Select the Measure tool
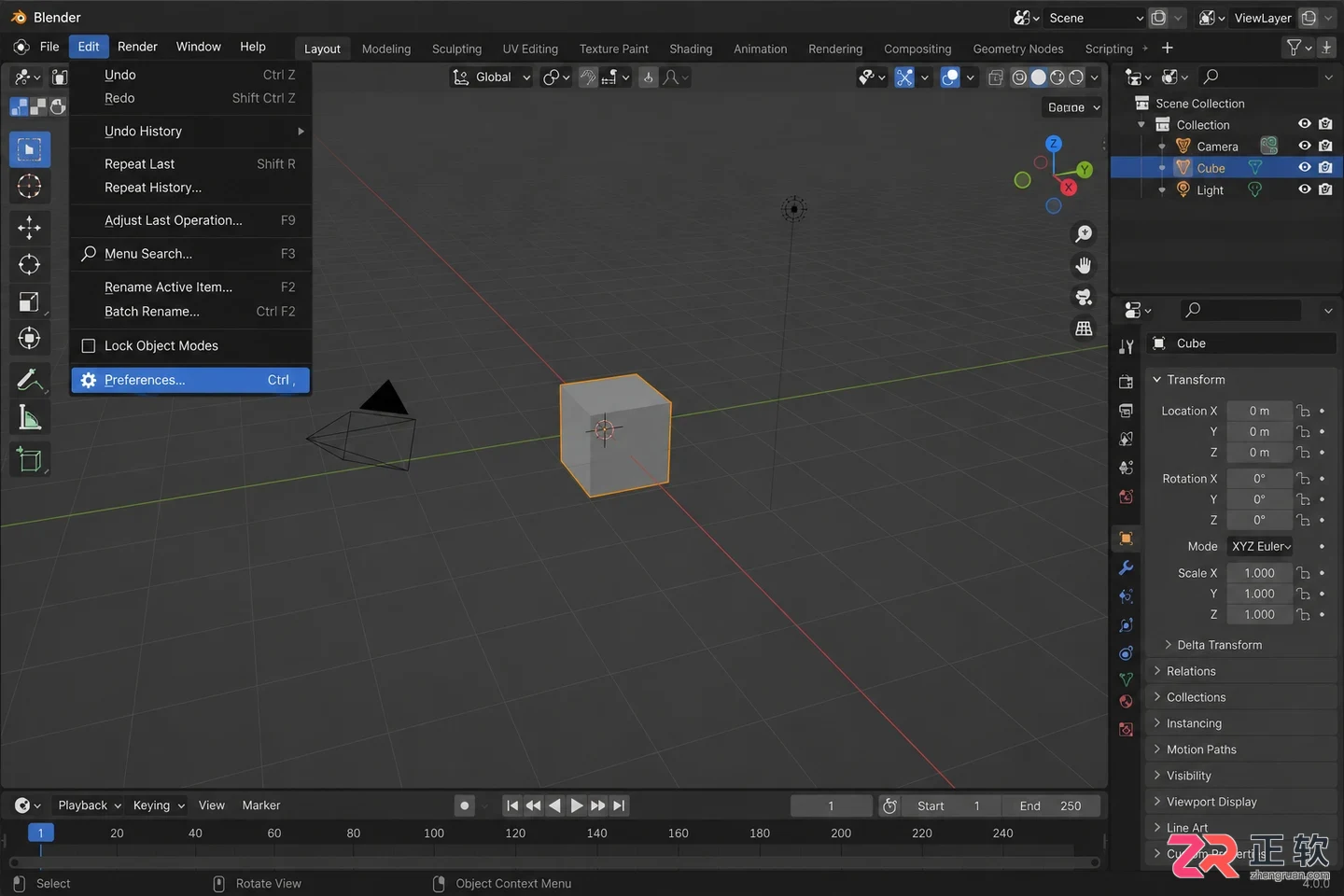The height and width of the screenshot is (896, 1344). click(29, 418)
